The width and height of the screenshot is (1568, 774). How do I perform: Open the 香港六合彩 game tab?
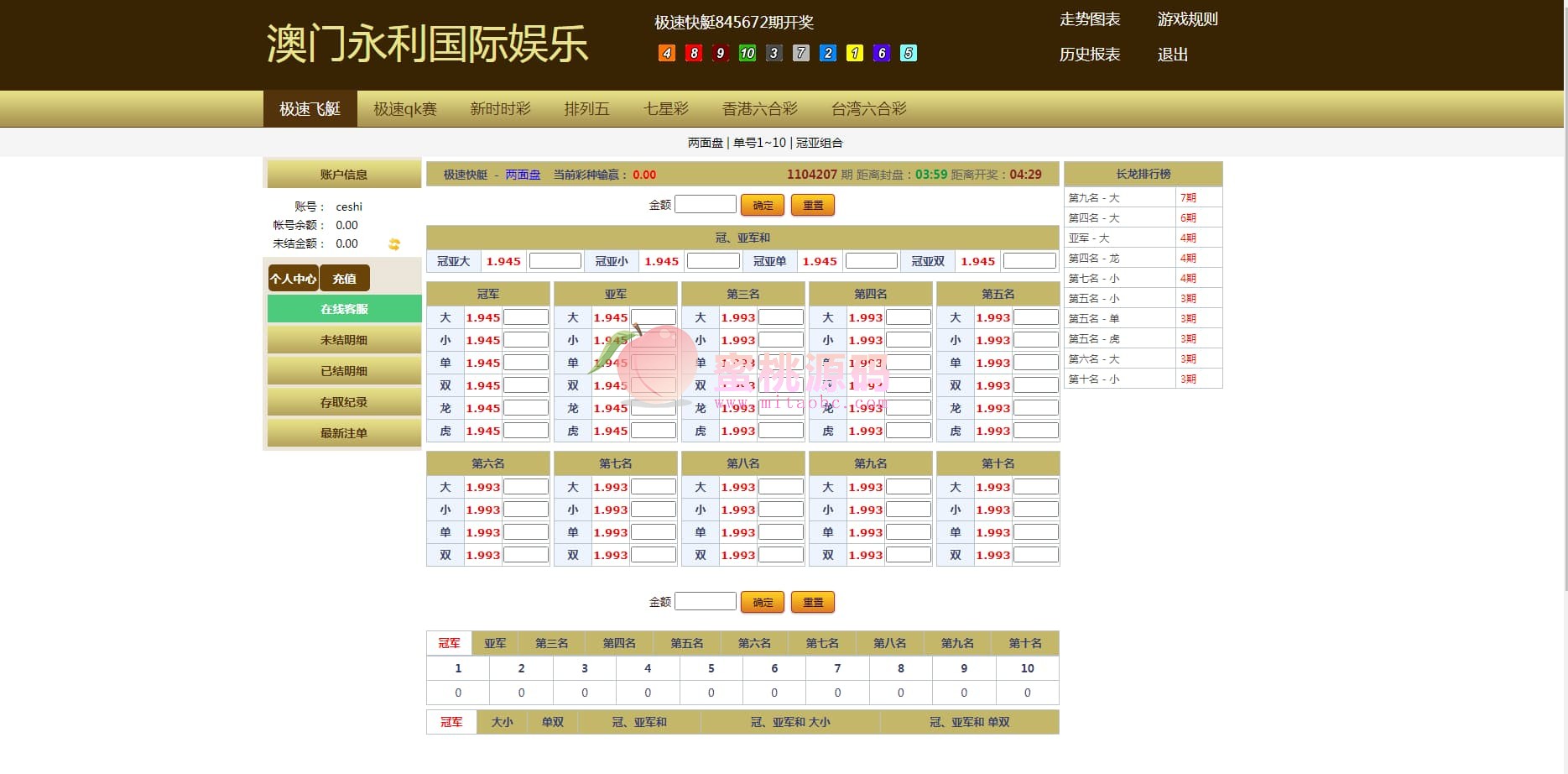pyautogui.click(x=759, y=109)
